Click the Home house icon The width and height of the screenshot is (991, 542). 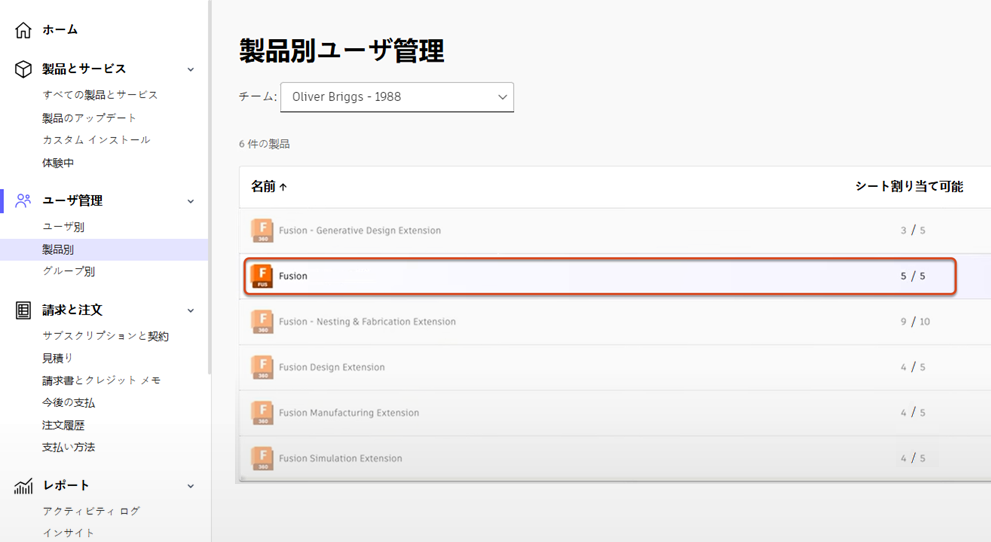[23, 30]
